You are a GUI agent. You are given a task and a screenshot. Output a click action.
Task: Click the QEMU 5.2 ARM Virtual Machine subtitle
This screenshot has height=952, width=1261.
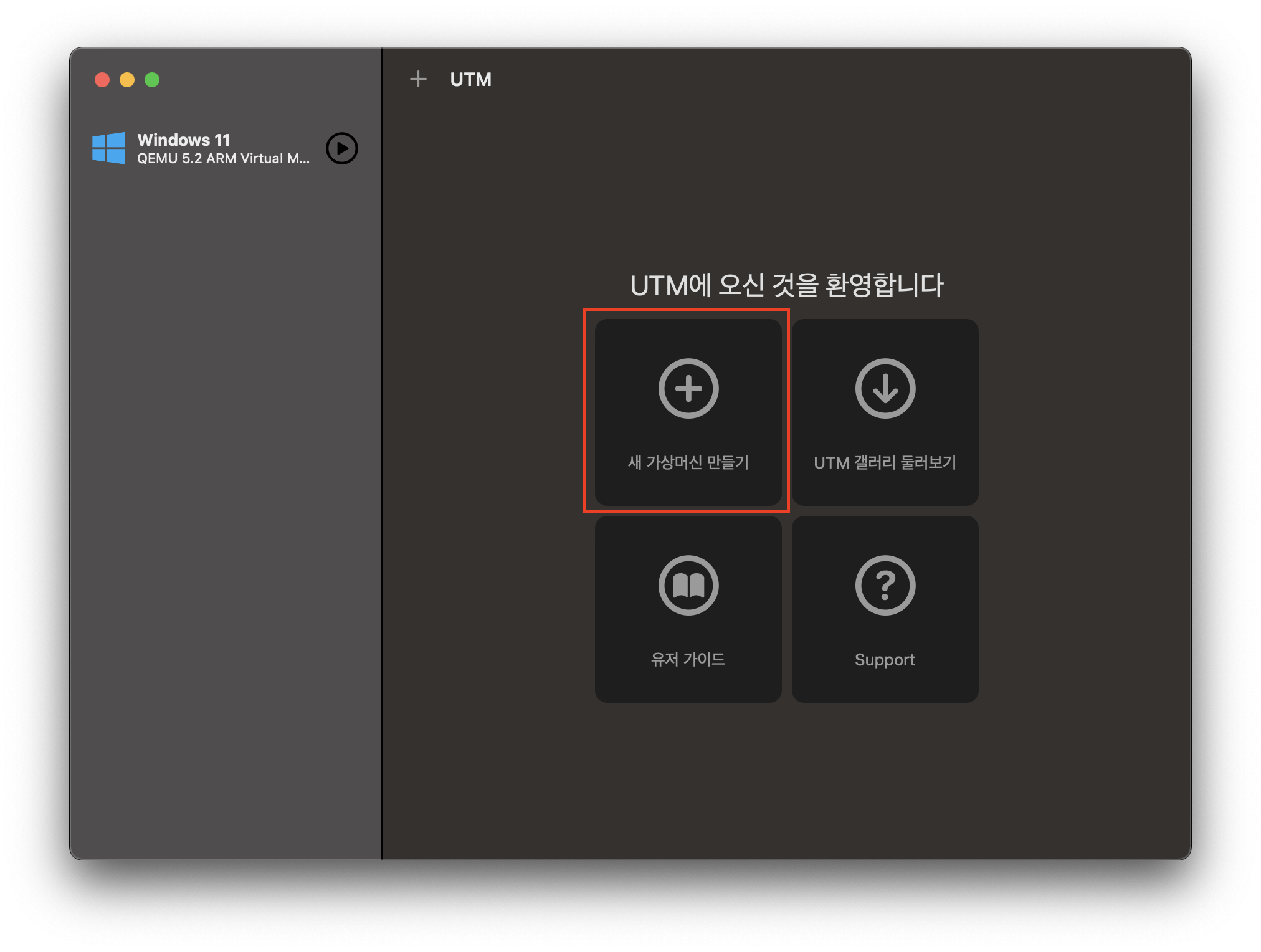[223, 159]
